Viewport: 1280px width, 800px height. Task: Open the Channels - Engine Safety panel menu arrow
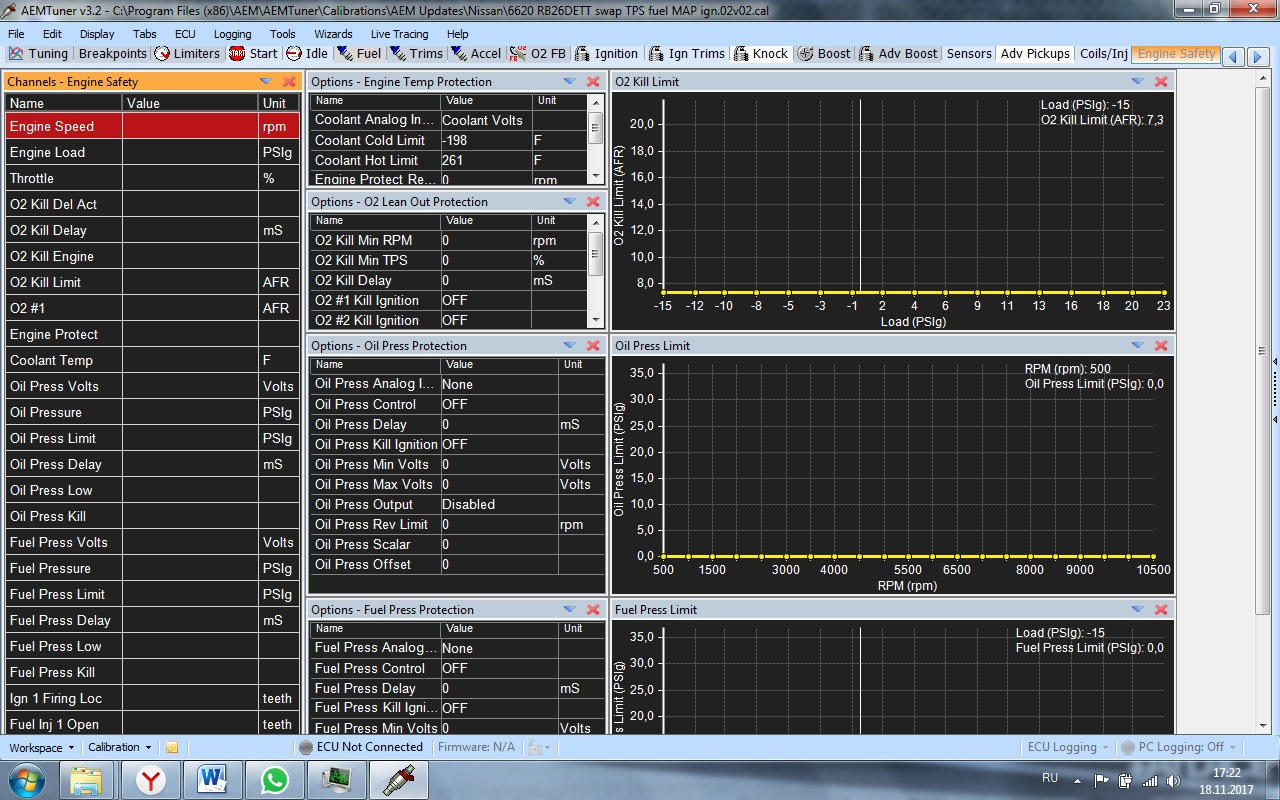coord(265,81)
